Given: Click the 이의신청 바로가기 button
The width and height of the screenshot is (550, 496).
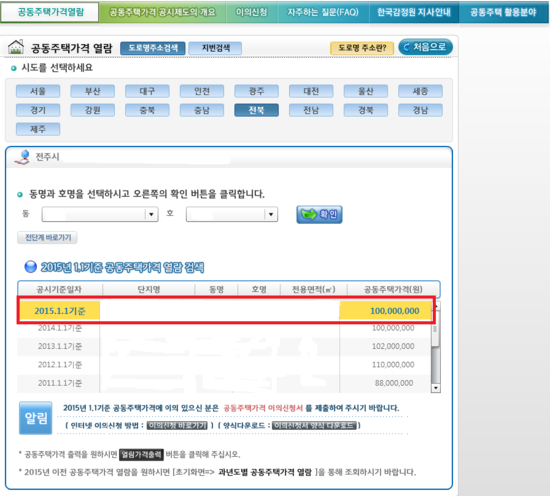Looking at the screenshot, I should tap(177, 425).
